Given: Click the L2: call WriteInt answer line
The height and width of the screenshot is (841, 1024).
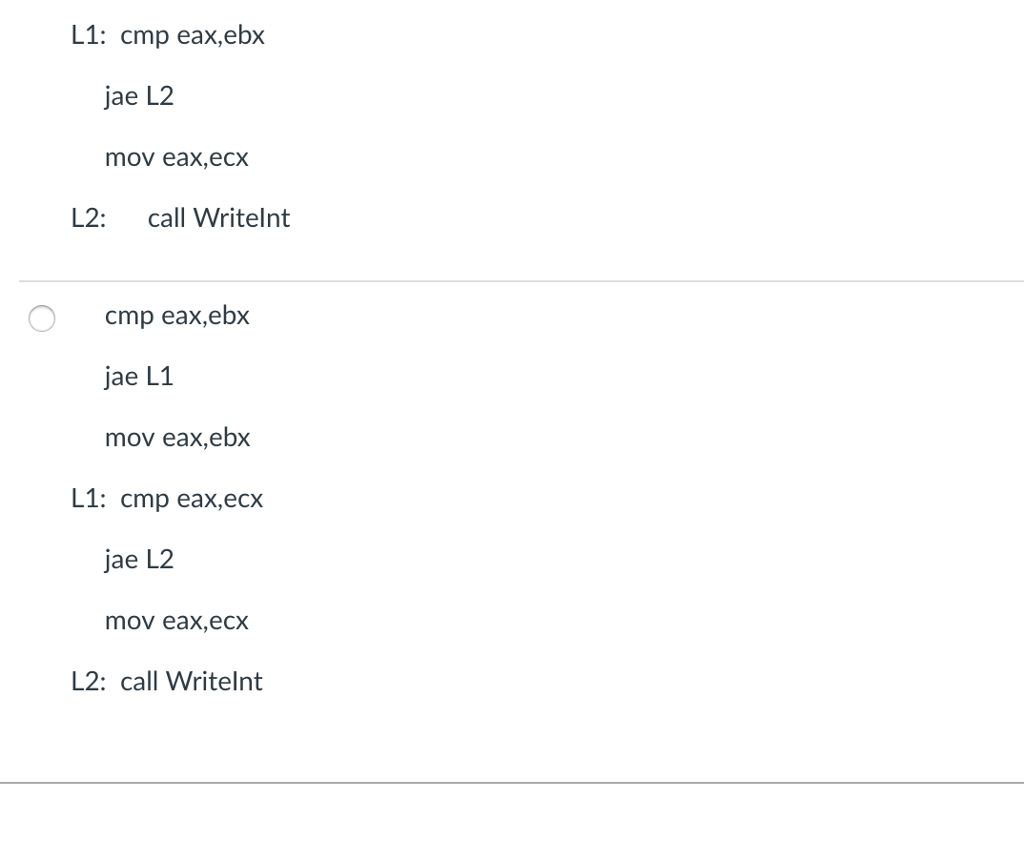Looking at the screenshot, I should [x=167, y=681].
